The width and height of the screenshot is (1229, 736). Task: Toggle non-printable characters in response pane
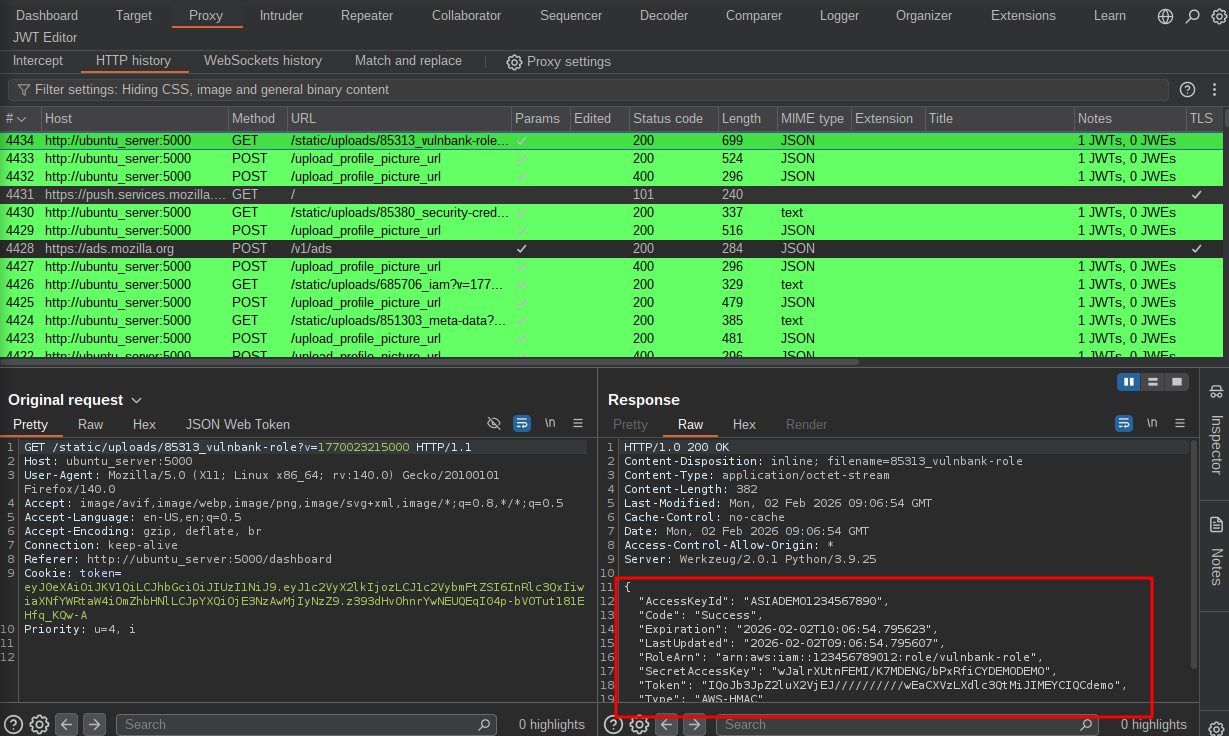click(1152, 424)
